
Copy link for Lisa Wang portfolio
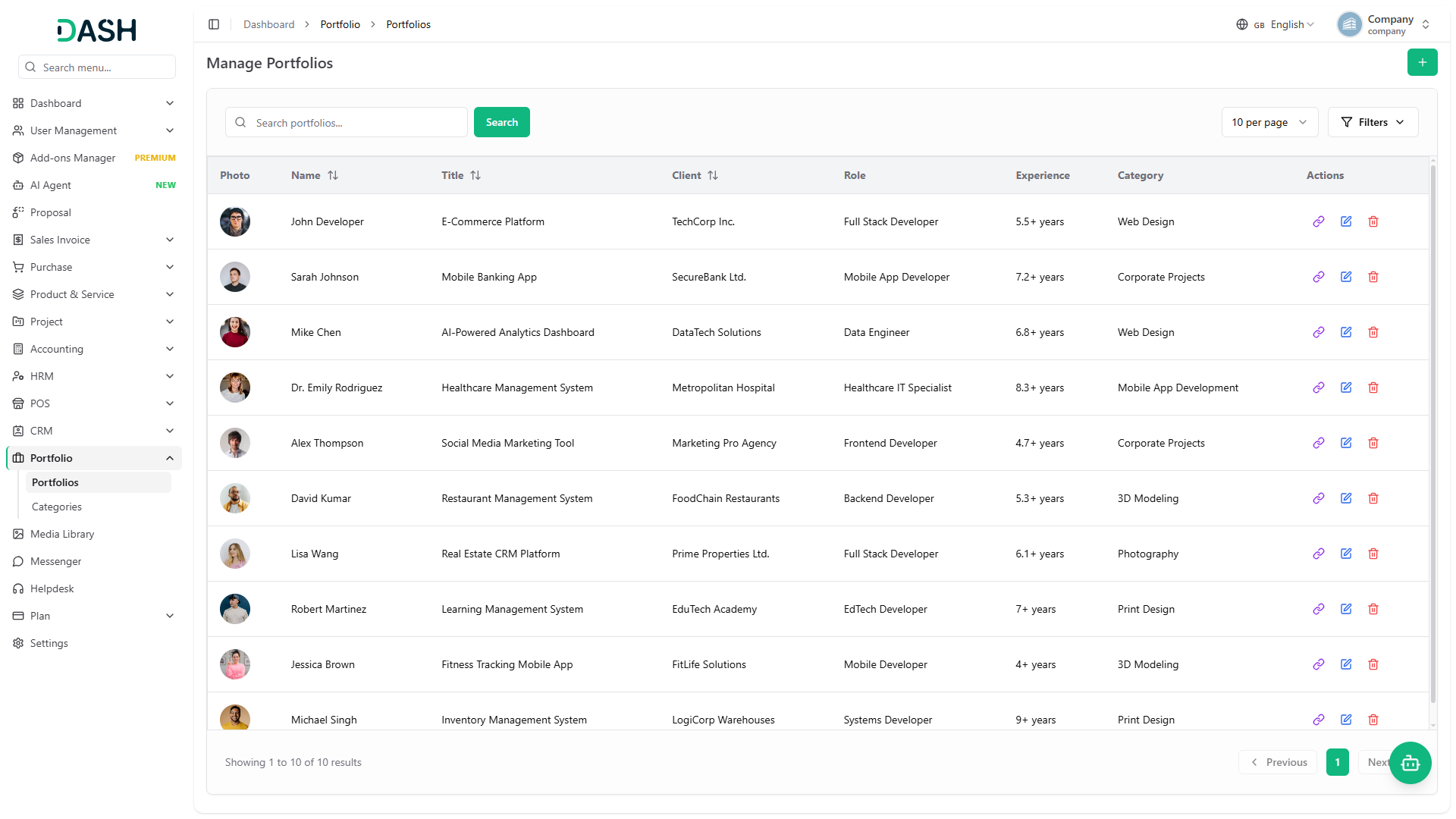pyautogui.click(x=1319, y=554)
